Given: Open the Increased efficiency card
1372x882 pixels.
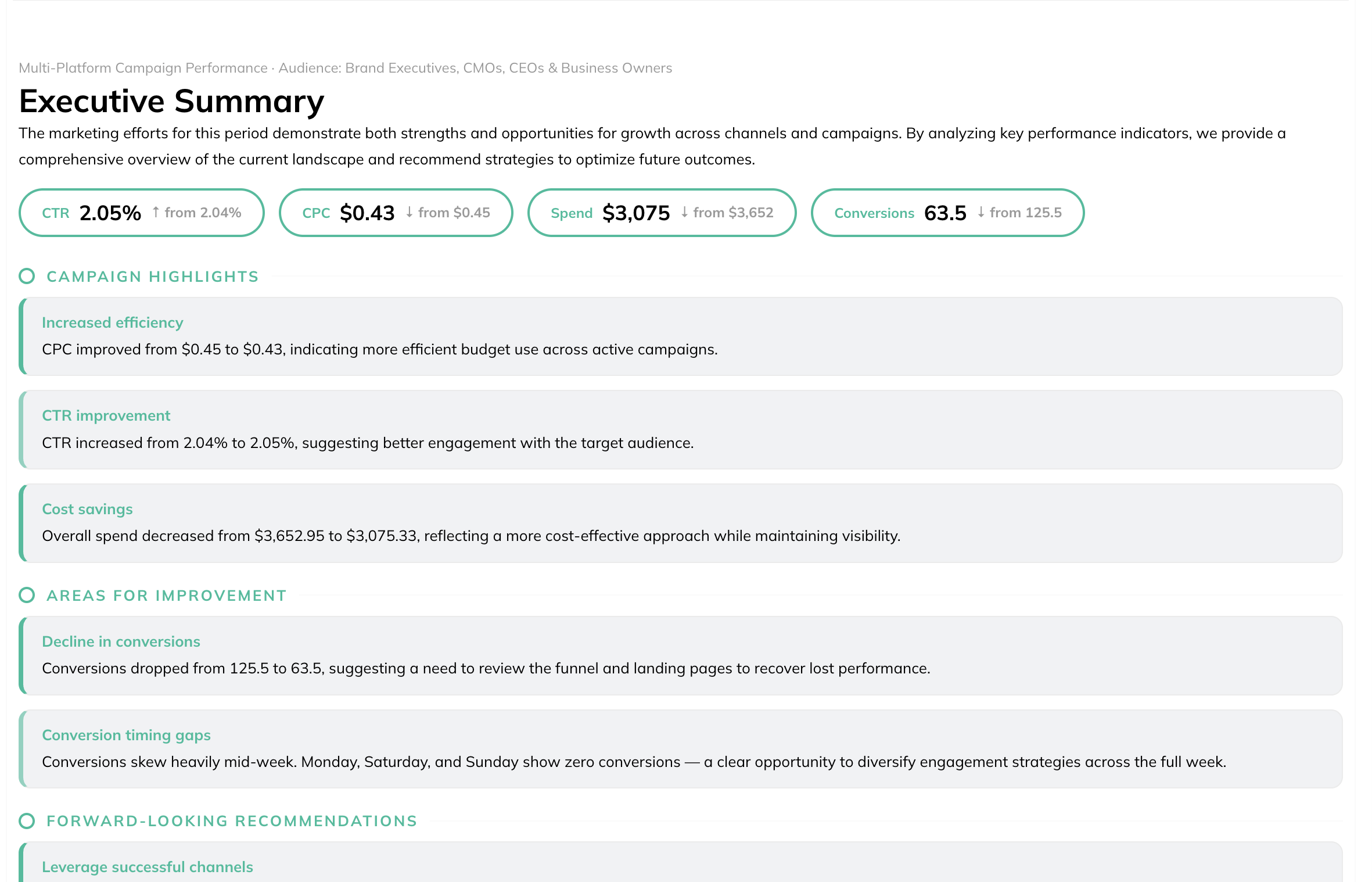Looking at the screenshot, I should click(681, 336).
